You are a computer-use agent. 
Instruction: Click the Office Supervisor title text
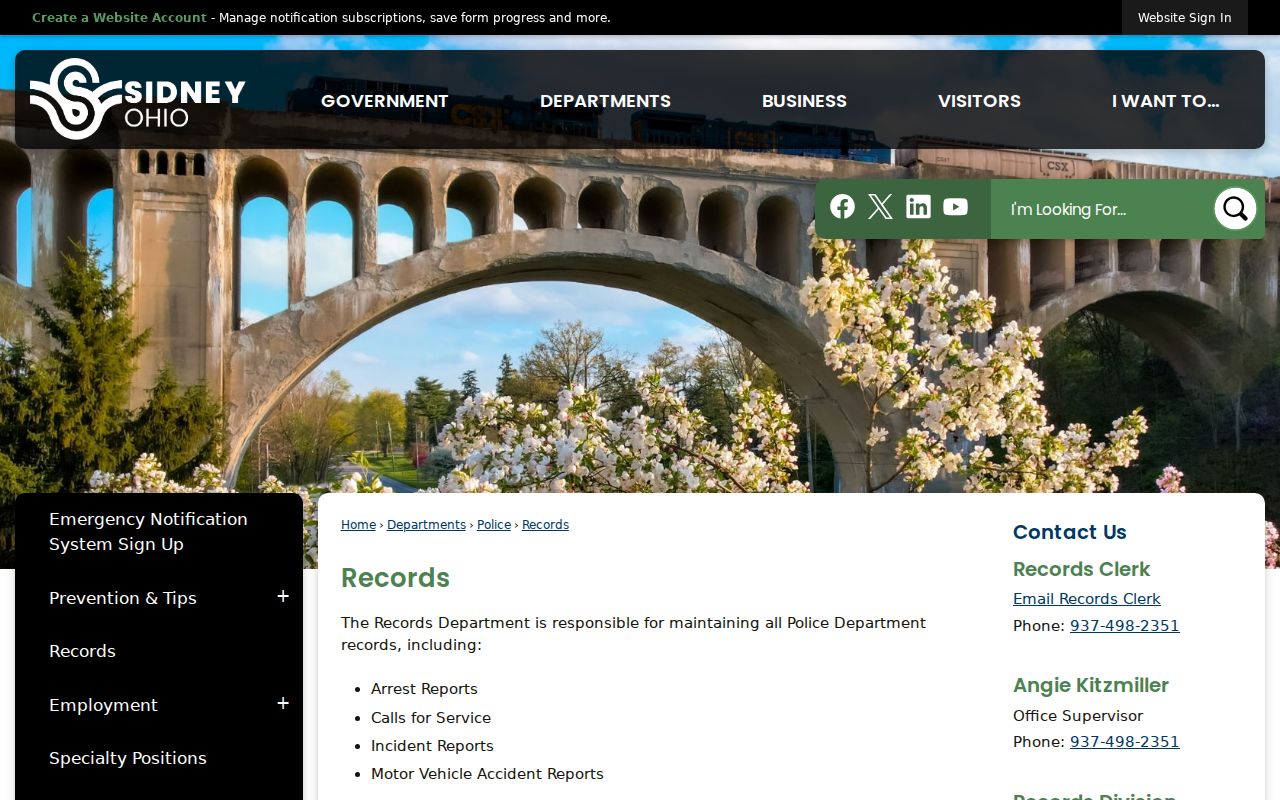point(1078,716)
